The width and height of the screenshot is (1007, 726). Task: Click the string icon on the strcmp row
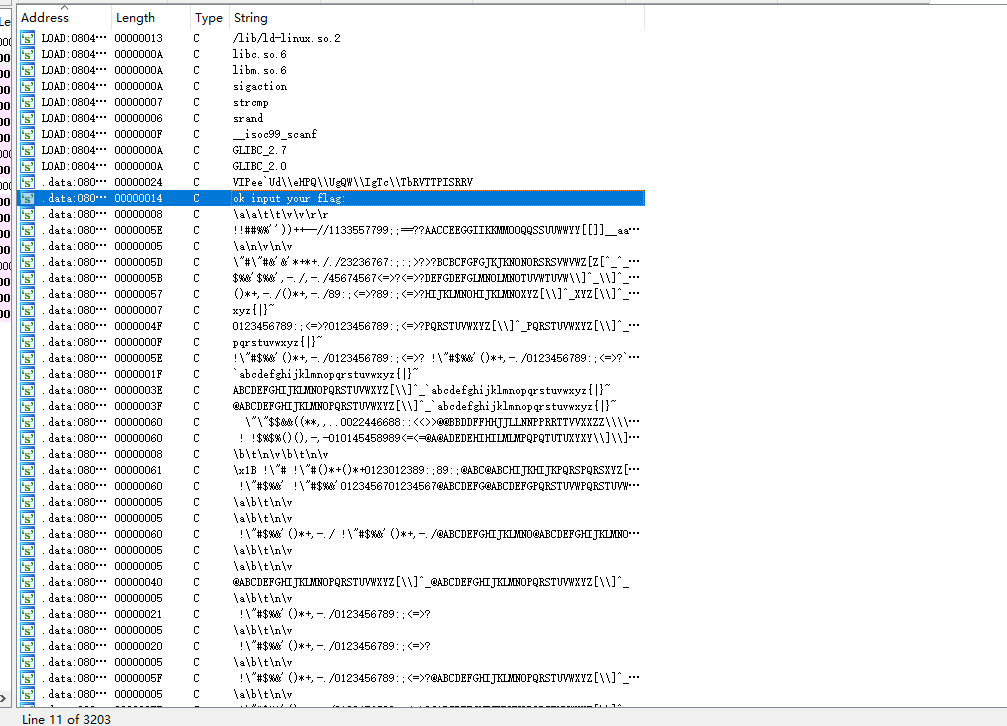(x=28, y=102)
